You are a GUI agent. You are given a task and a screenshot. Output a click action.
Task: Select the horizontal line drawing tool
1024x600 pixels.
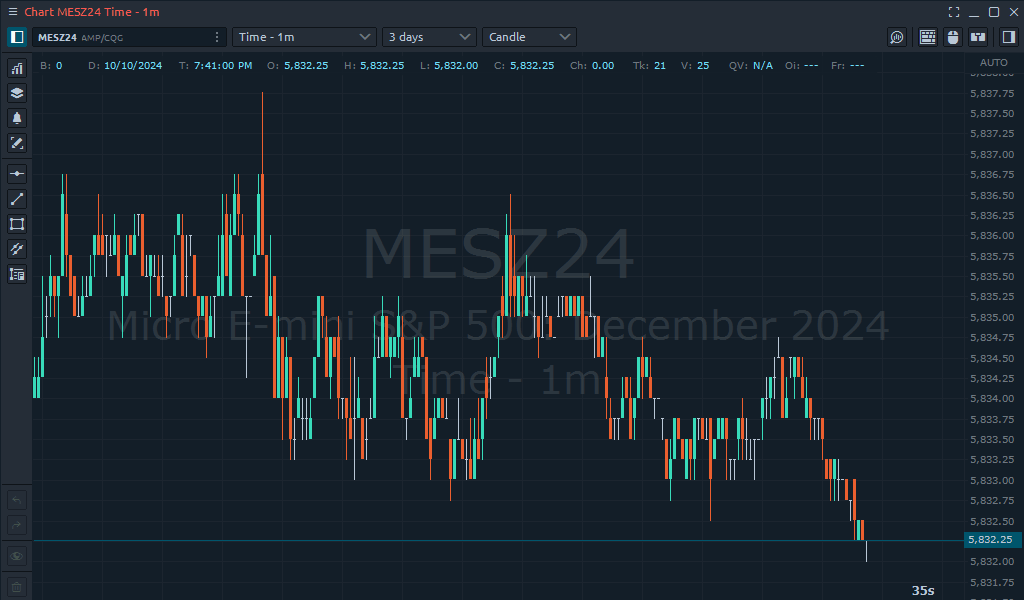(17, 174)
